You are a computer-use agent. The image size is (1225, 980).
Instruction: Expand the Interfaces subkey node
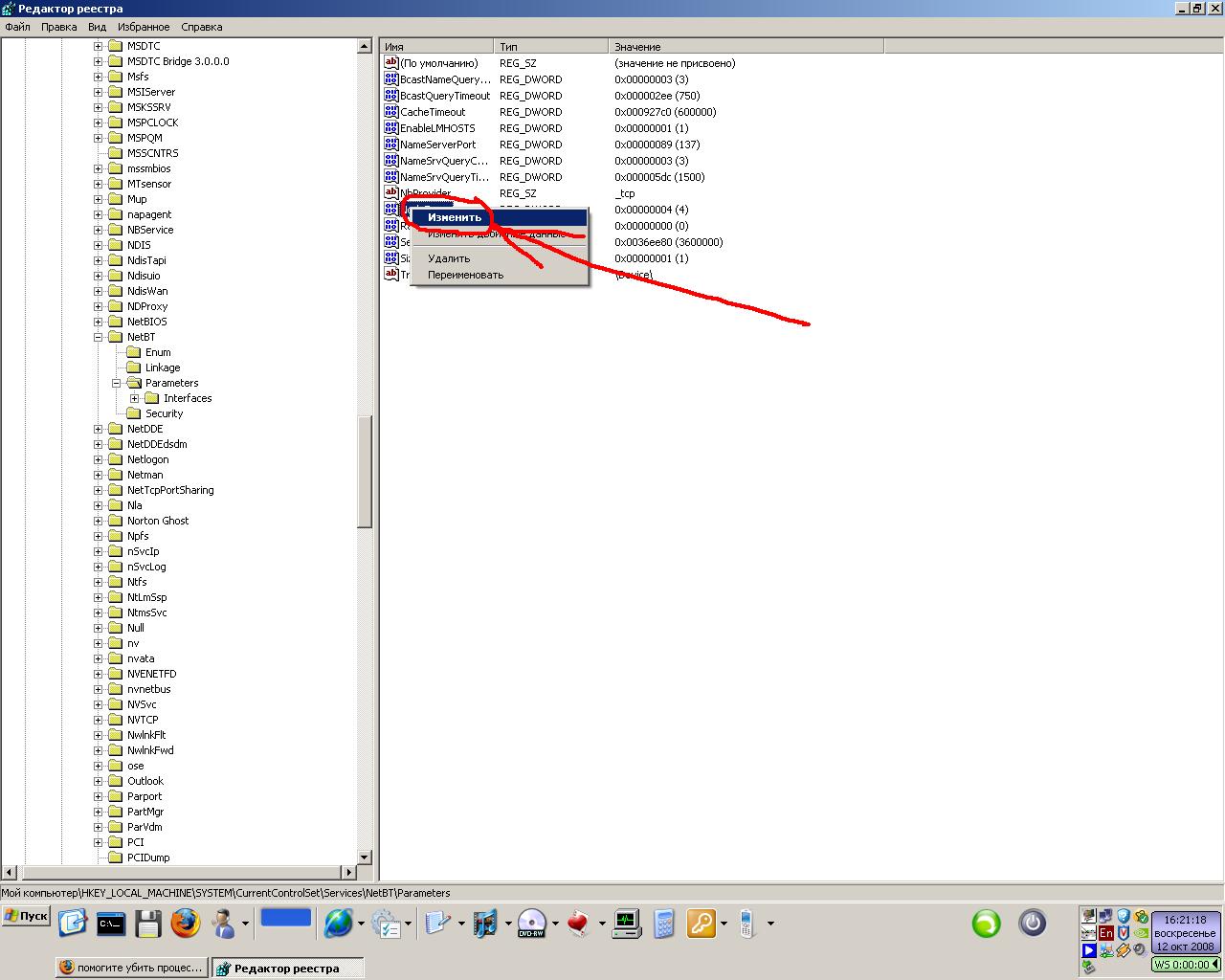(x=135, y=398)
